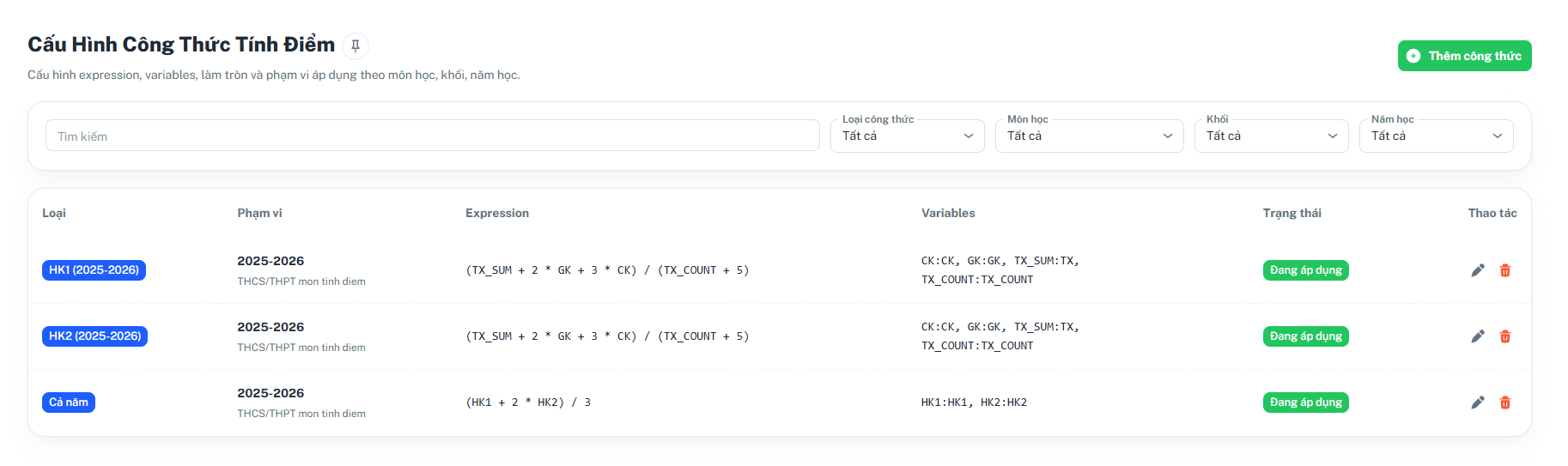Delete the HK2 (2025-2026) formula row

[x=1505, y=336]
